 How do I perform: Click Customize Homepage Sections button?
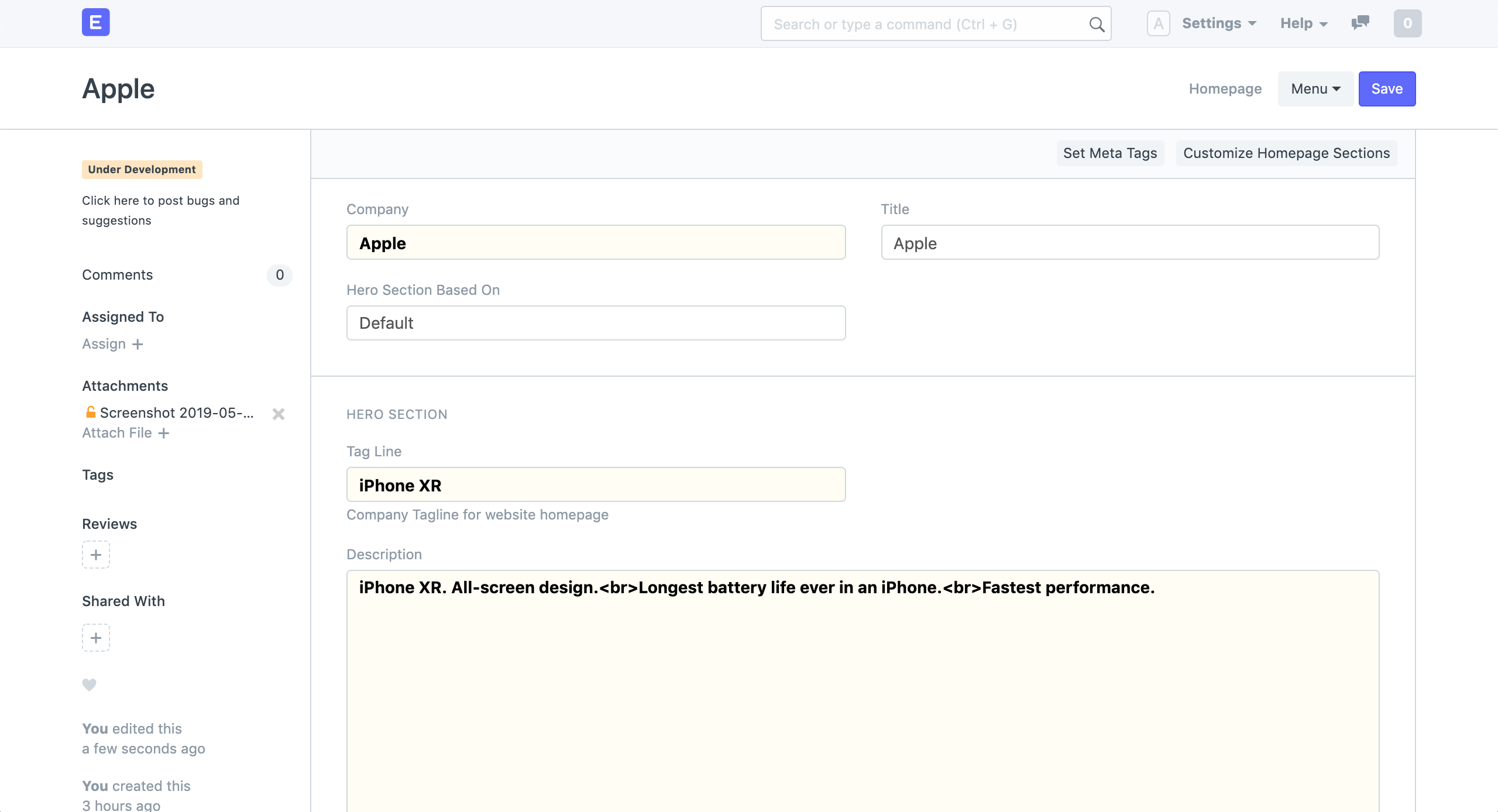tap(1286, 153)
